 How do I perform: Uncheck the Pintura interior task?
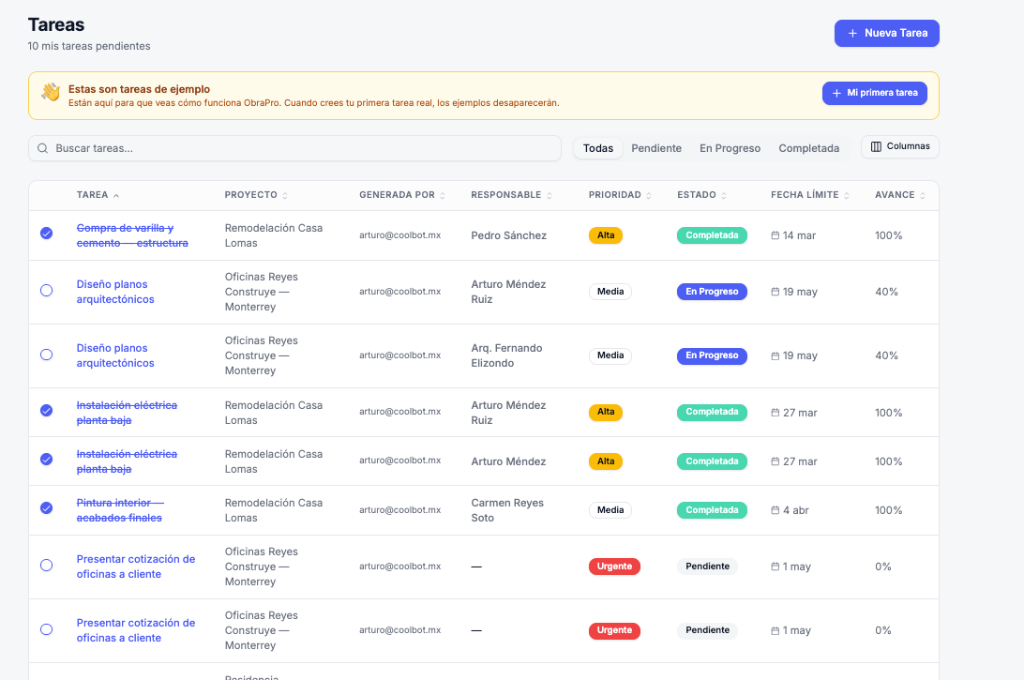pyautogui.click(x=46, y=508)
